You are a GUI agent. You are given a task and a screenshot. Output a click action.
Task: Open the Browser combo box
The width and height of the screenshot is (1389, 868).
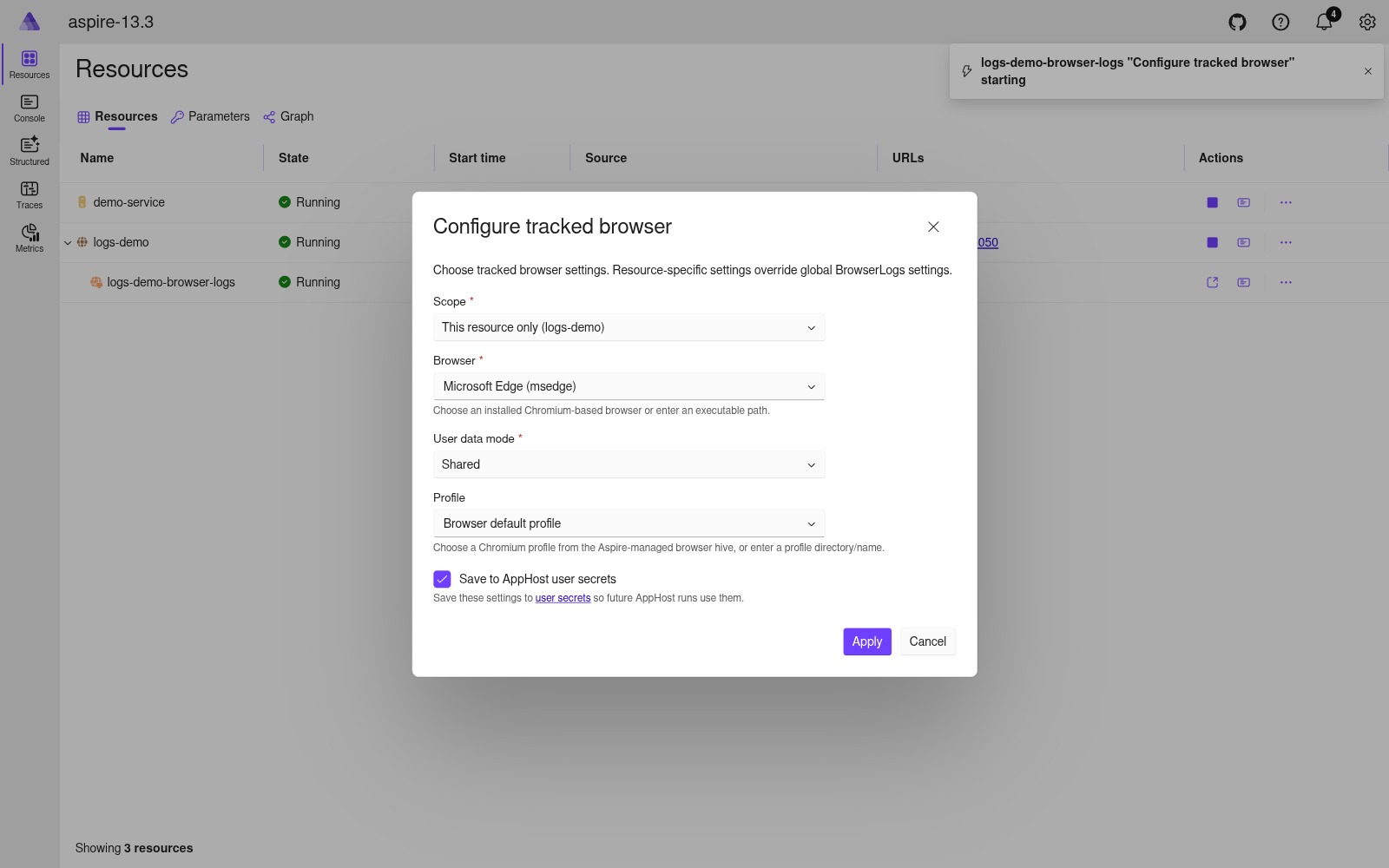[629, 386]
